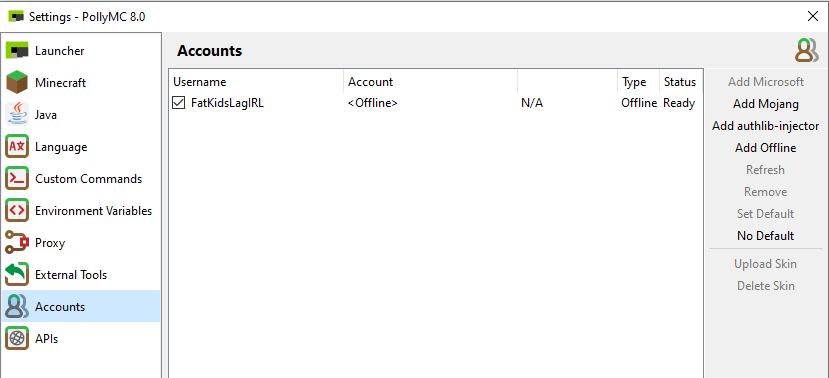The height and width of the screenshot is (378, 829).
Task: Toggle the FatKidsLagIRL account checkbox
Action: point(179,103)
